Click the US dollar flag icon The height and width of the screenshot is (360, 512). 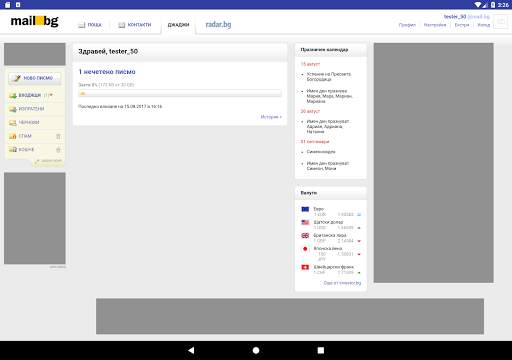point(305,222)
